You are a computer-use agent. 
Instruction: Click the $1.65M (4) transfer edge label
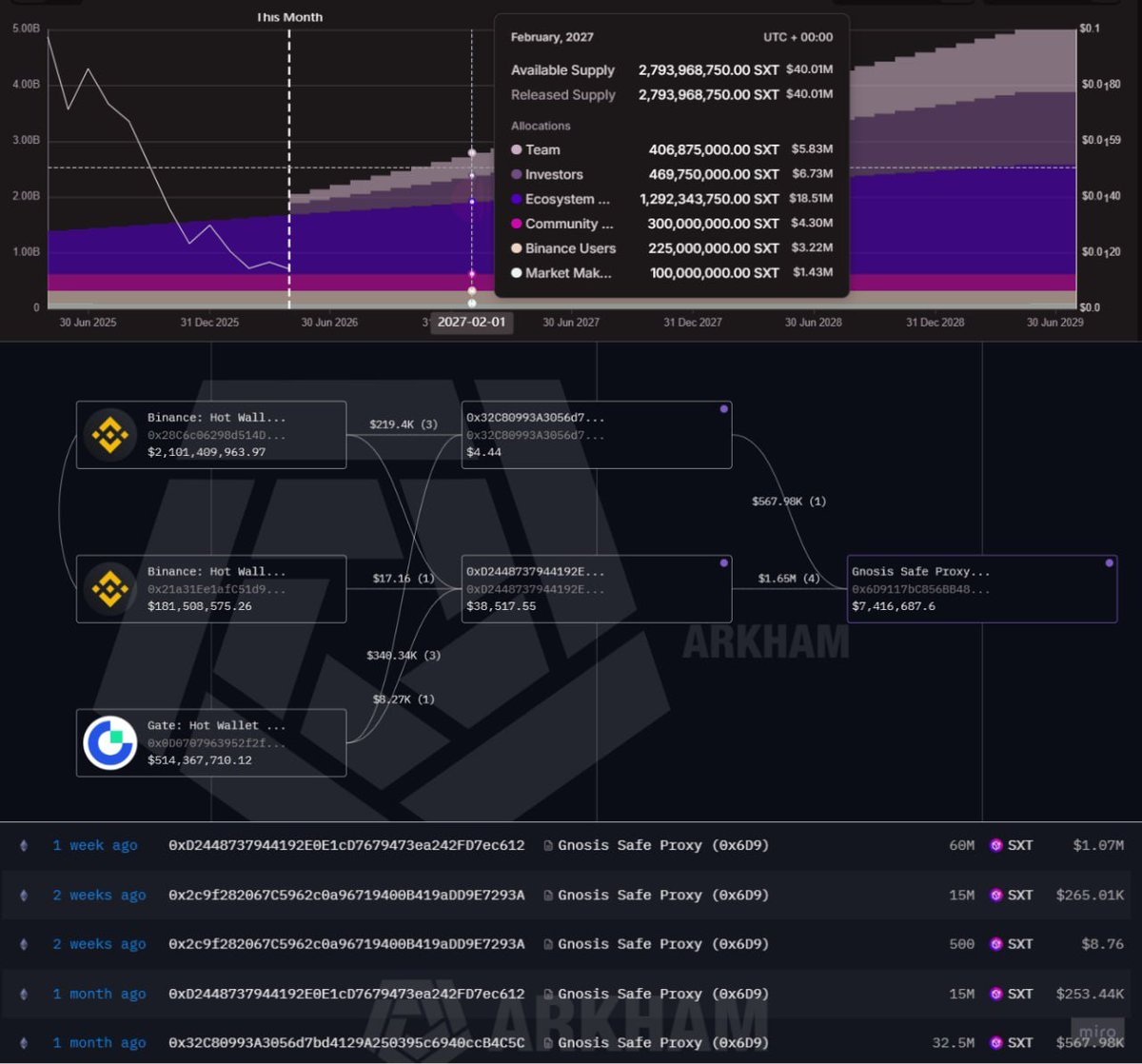(789, 578)
